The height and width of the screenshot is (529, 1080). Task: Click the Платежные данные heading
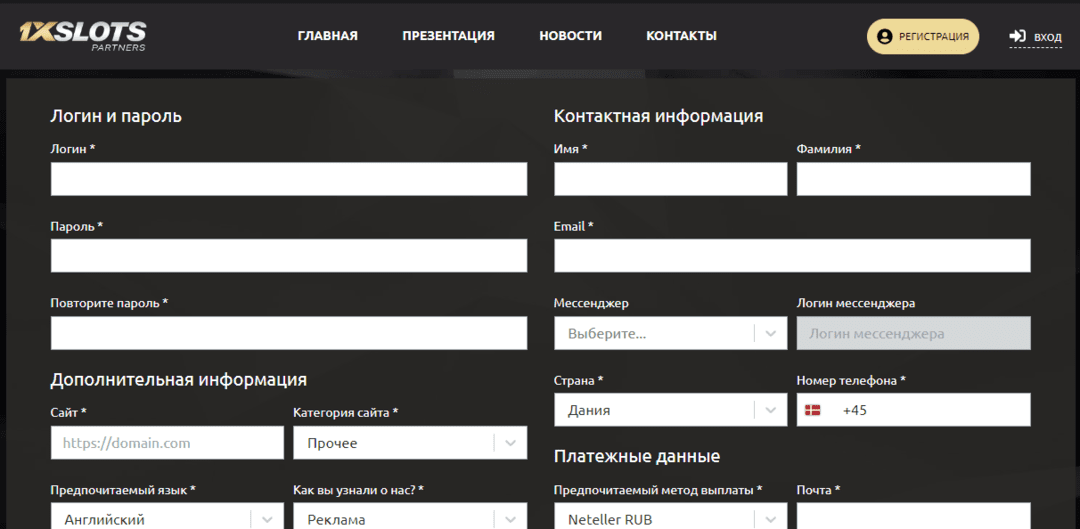click(636, 456)
